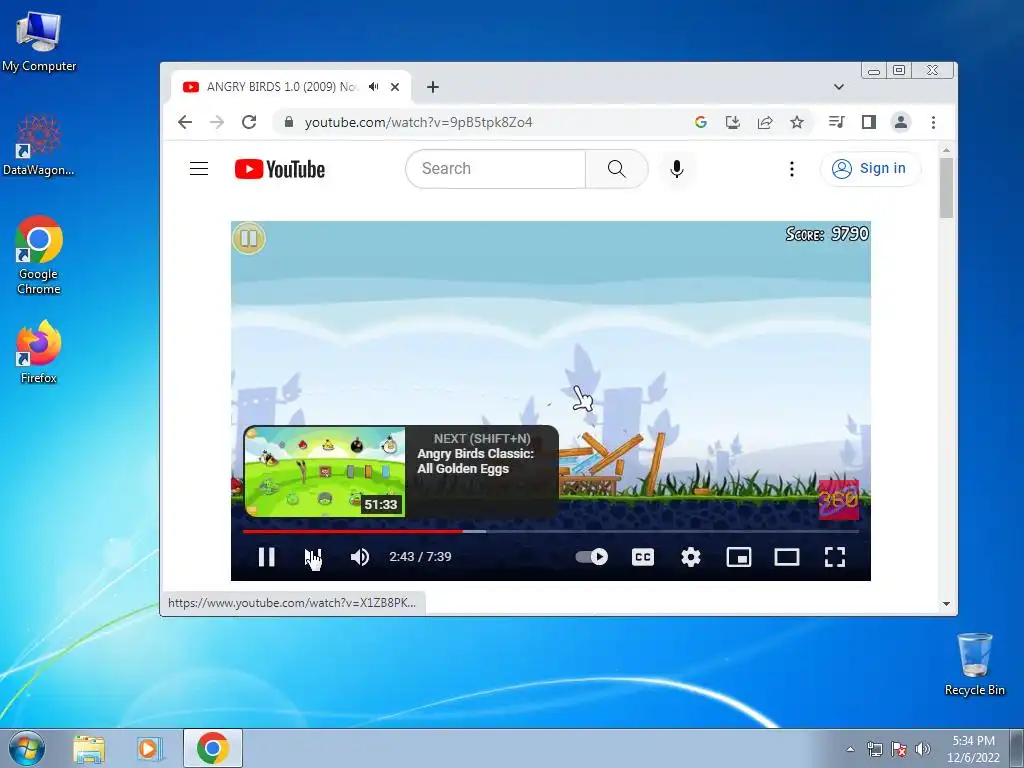Enter full screen mode
Screen dimensions: 1024x768
[835, 556]
